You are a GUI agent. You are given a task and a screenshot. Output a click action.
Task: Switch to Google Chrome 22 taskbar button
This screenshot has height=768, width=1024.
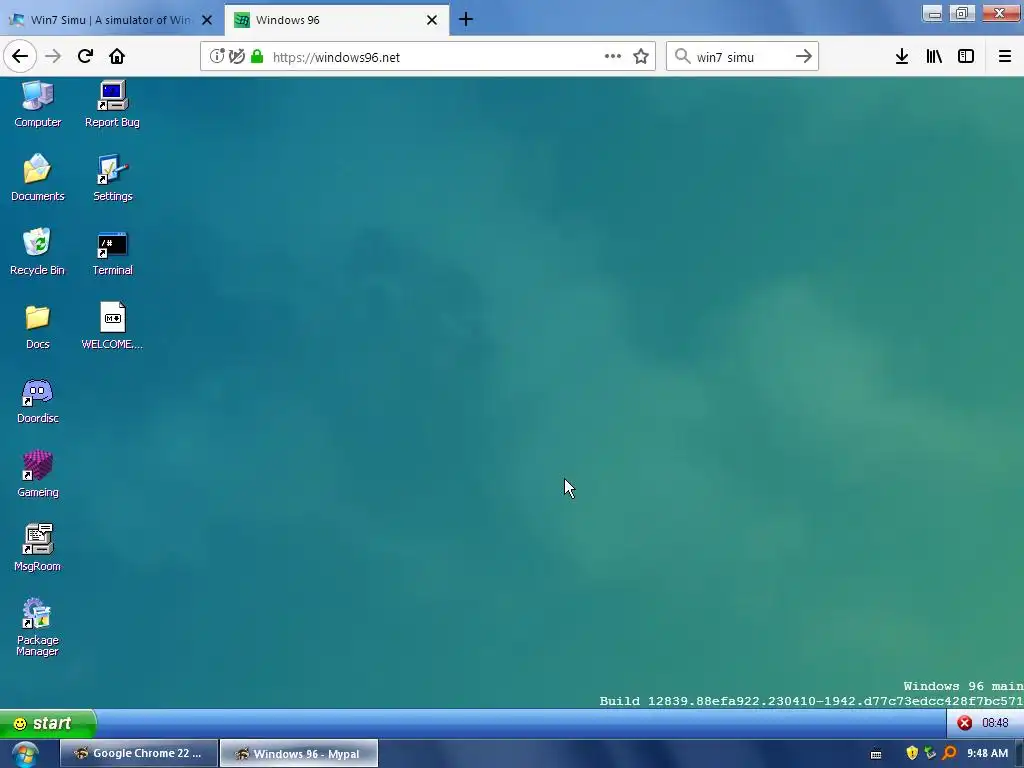coord(139,753)
